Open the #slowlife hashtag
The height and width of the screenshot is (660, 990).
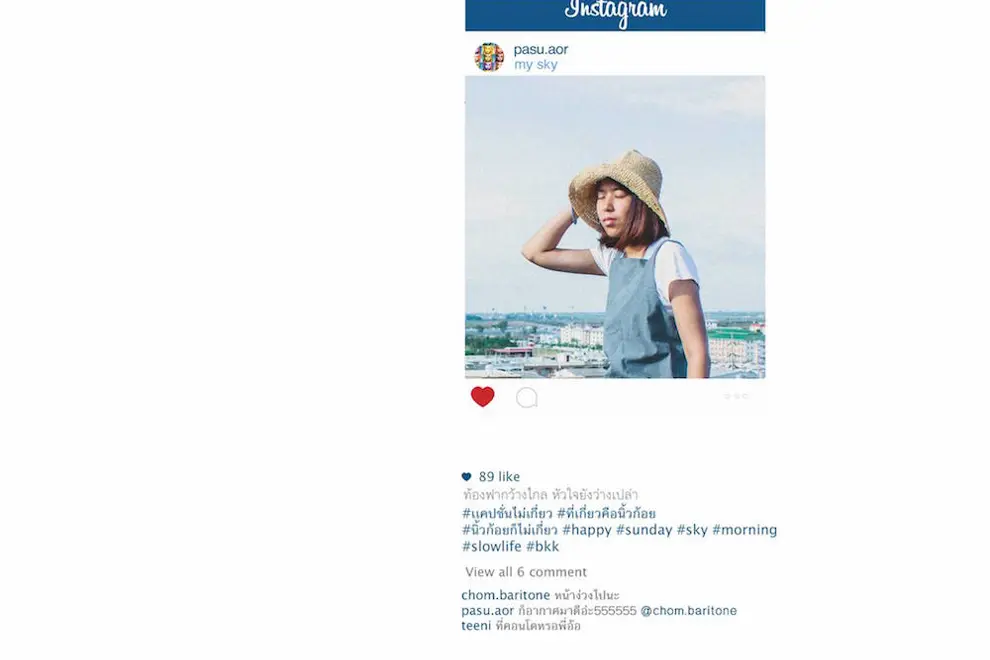coord(492,546)
